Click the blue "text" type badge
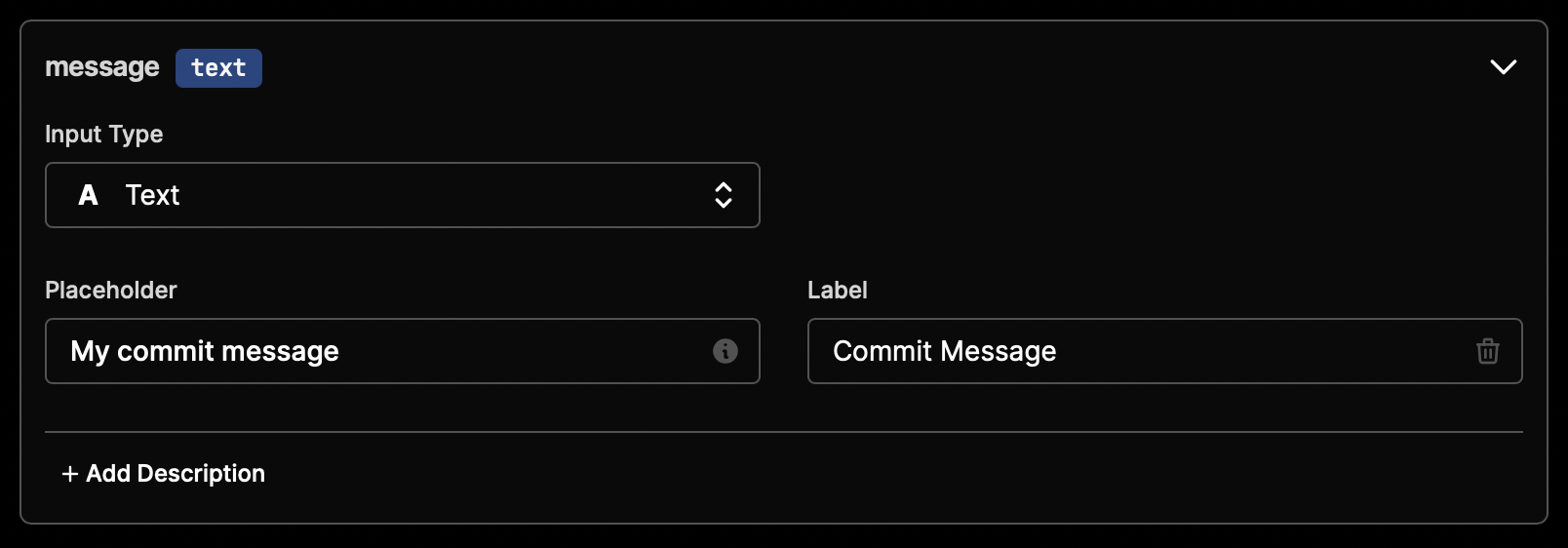This screenshot has height=548, width=1568. 218,68
